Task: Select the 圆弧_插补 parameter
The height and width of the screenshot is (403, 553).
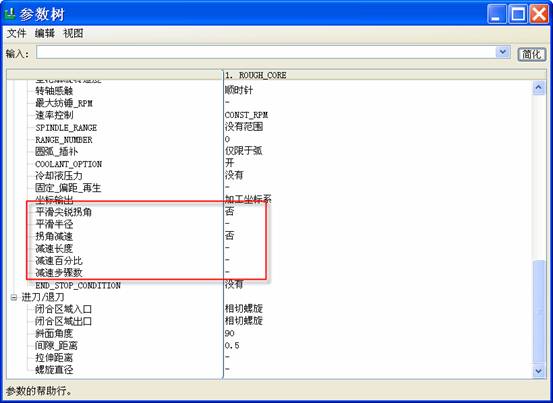Action: click(56, 152)
